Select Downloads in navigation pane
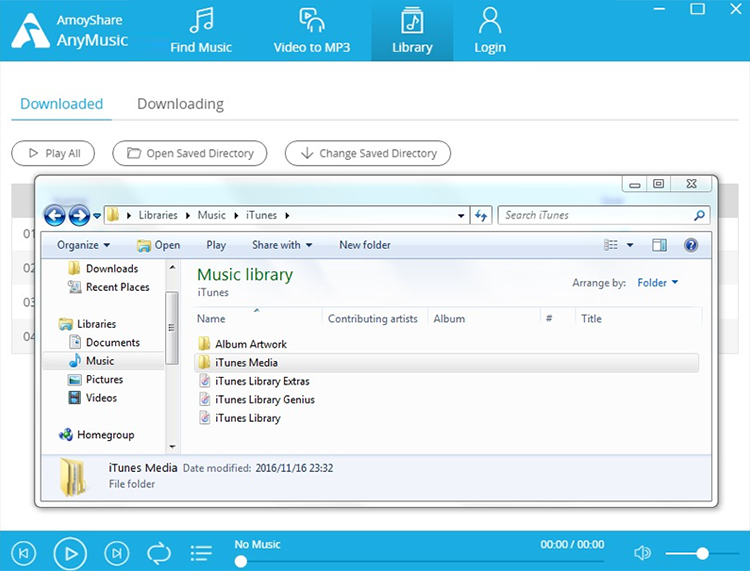 click(103, 268)
